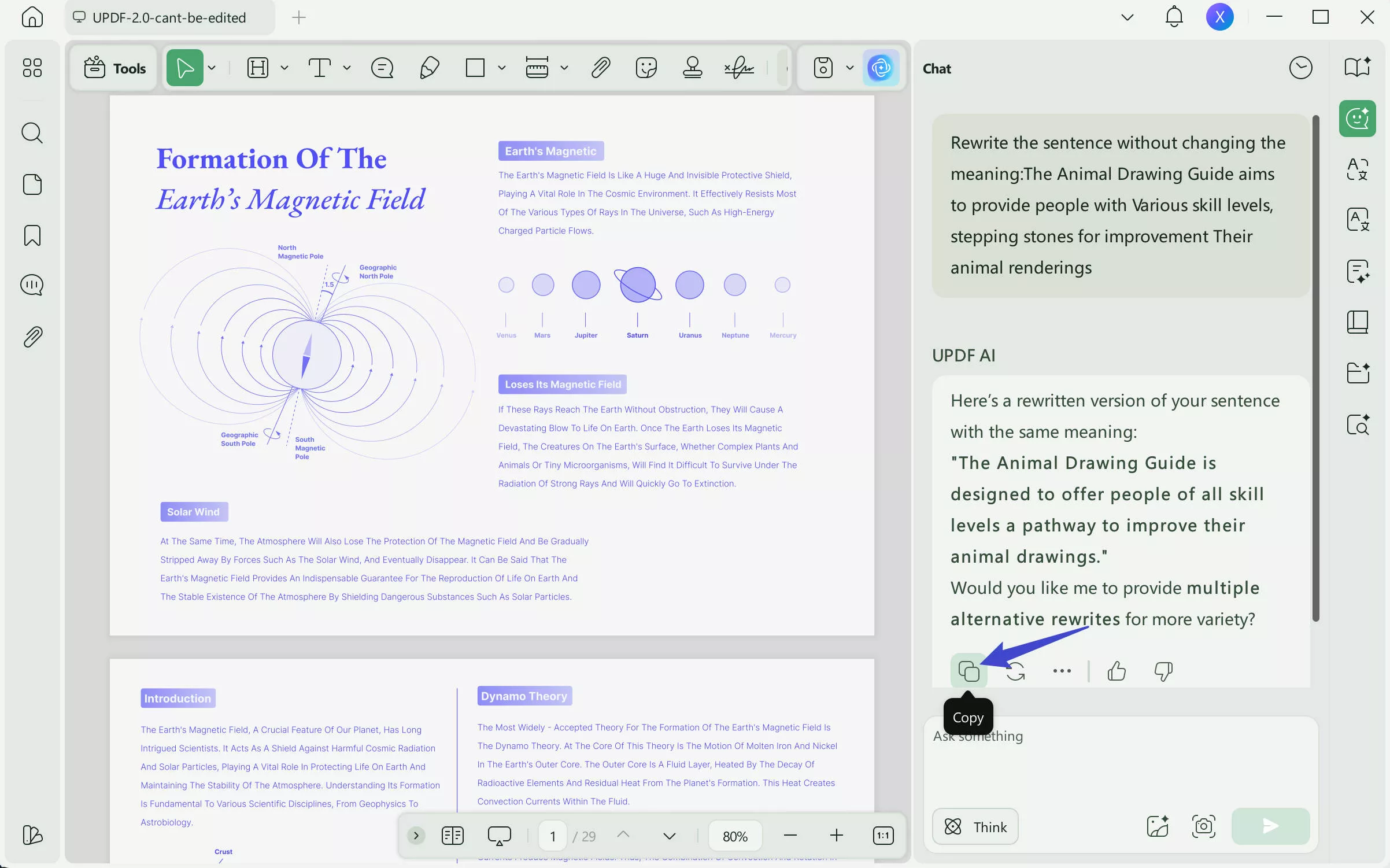
Task: Go to the Home icon
Action: 32,17
